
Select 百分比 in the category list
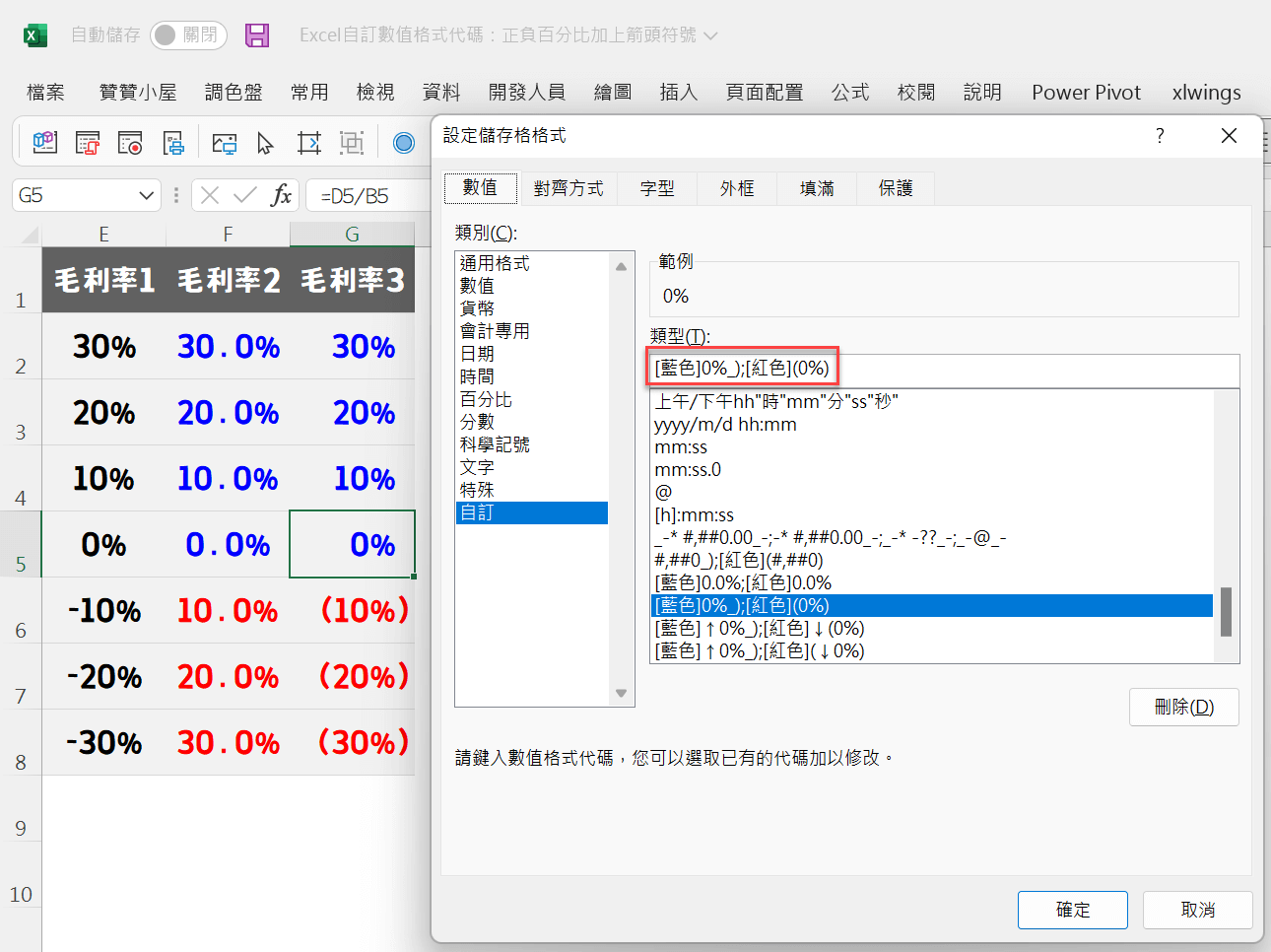pos(486,399)
